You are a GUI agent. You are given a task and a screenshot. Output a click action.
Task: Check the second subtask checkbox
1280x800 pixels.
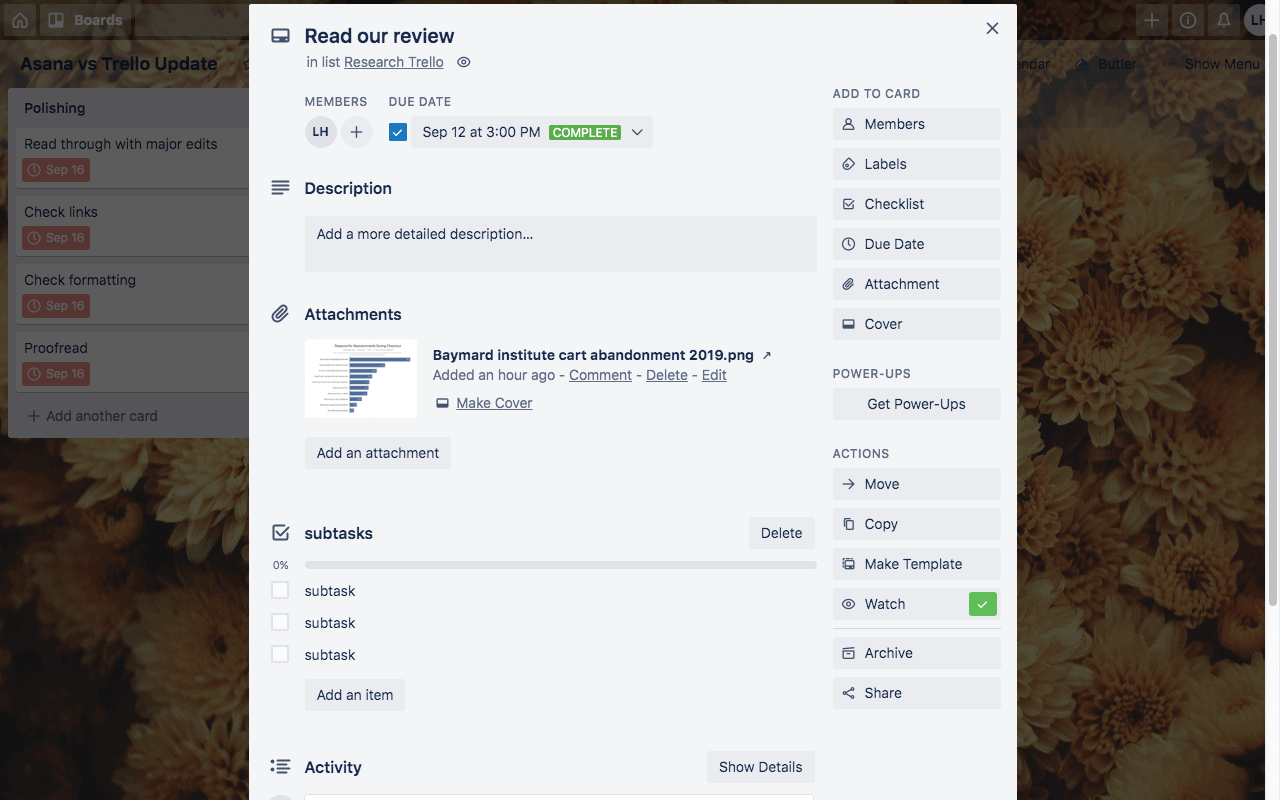280,622
